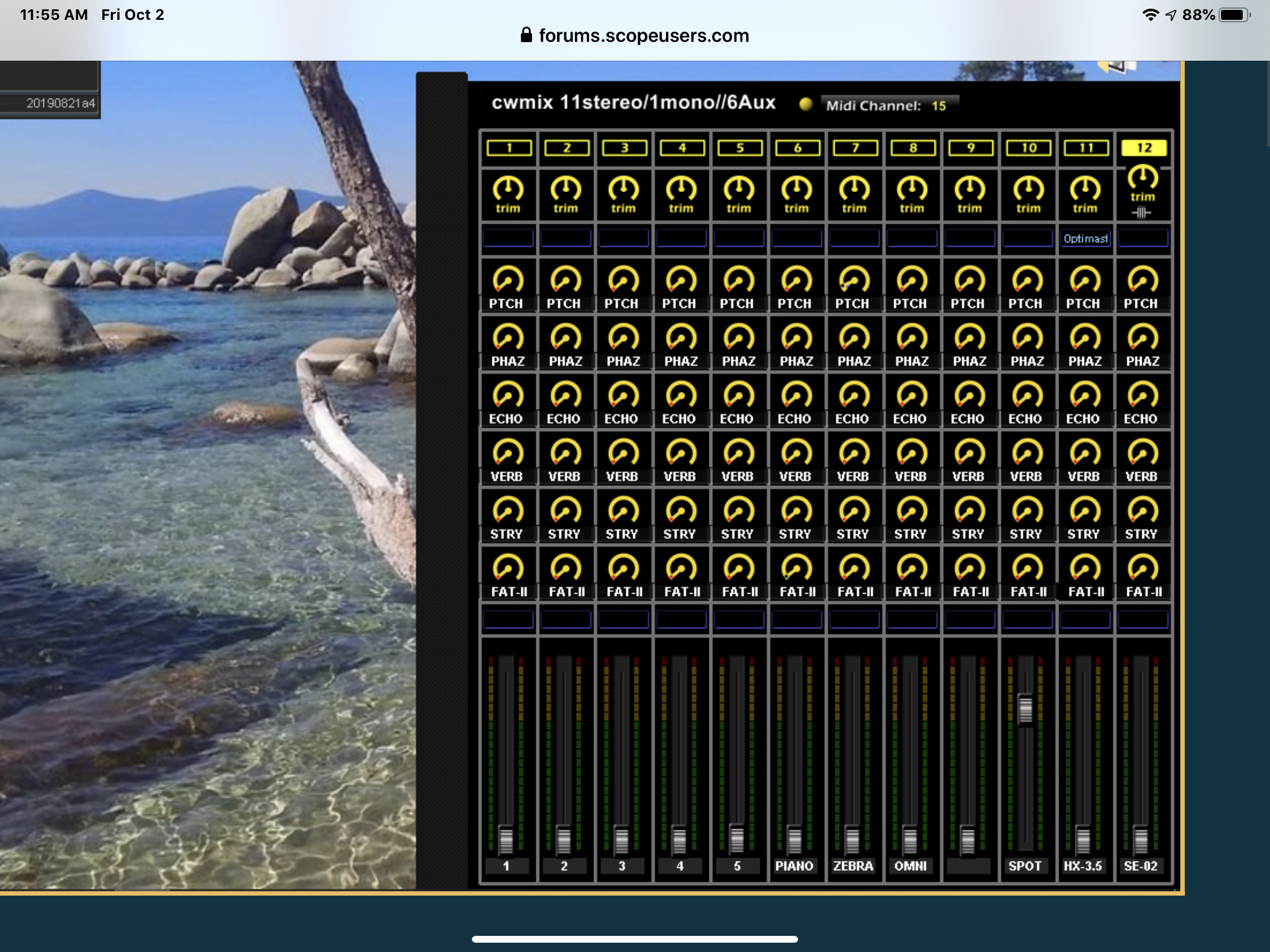1270x952 pixels.
Task: Select the PIANO channel name label
Action: click(x=794, y=866)
